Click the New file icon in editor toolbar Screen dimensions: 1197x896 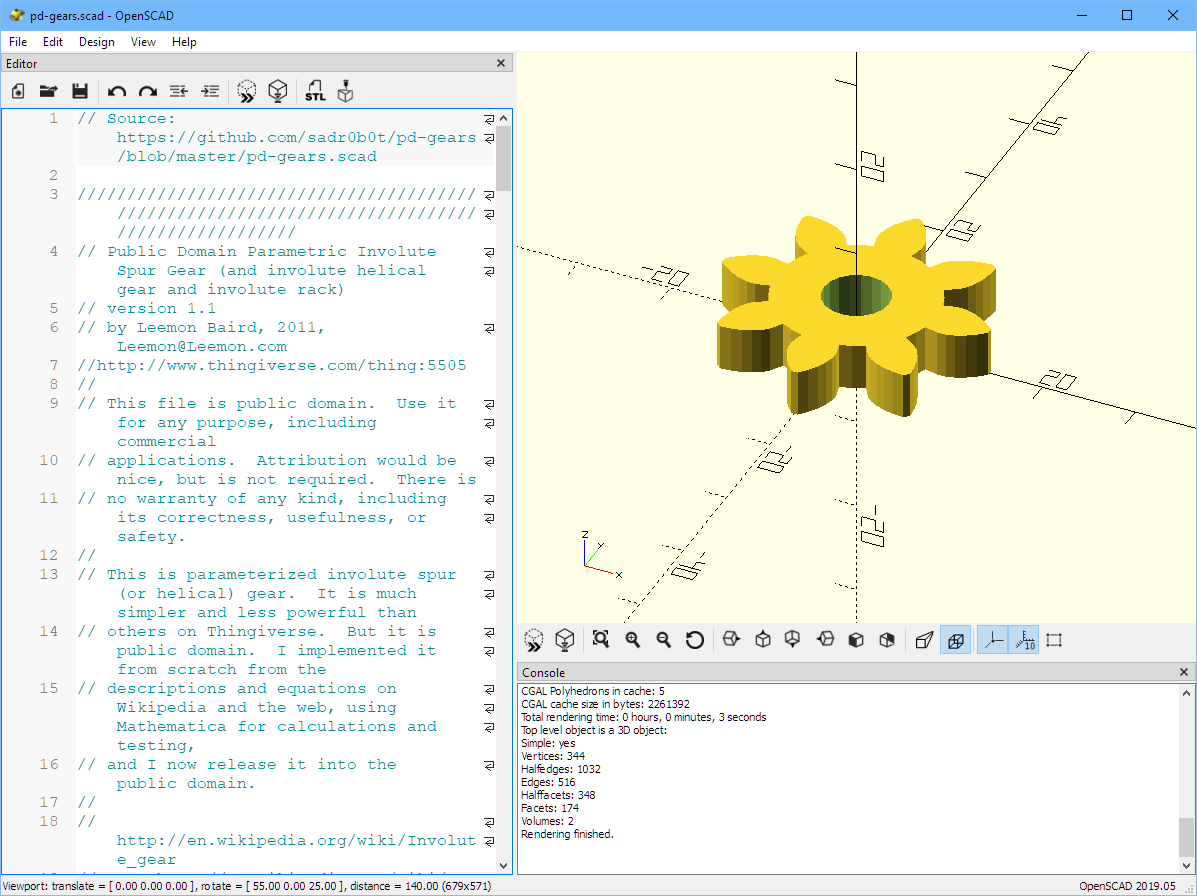(x=18, y=91)
